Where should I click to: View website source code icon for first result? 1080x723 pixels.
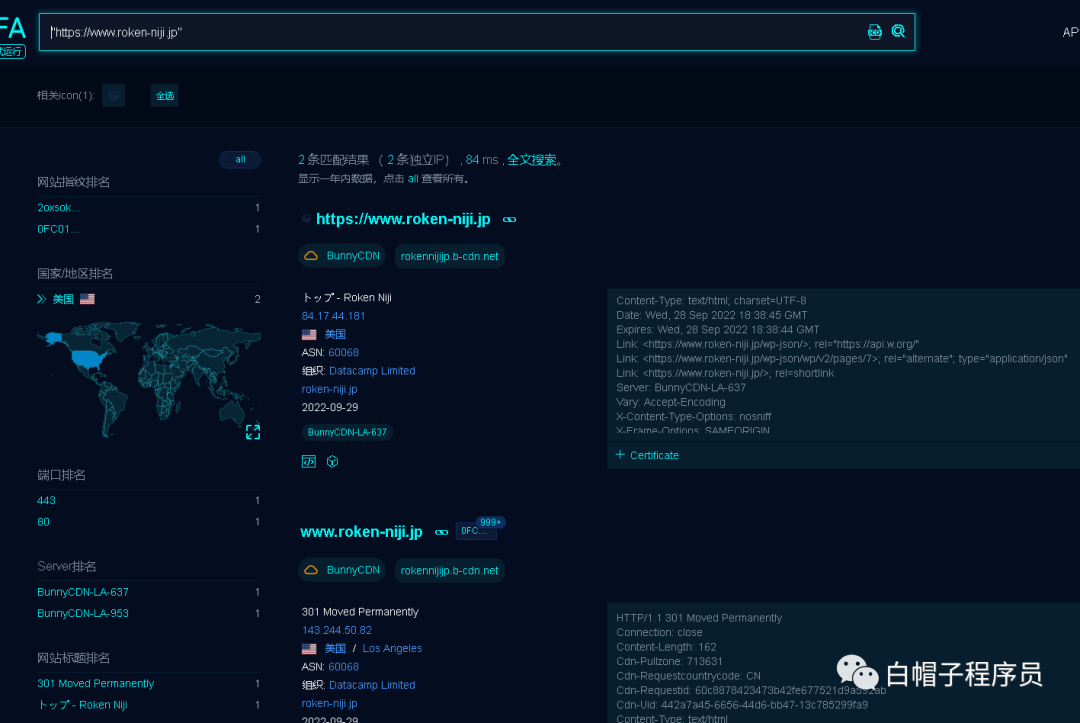click(x=309, y=461)
